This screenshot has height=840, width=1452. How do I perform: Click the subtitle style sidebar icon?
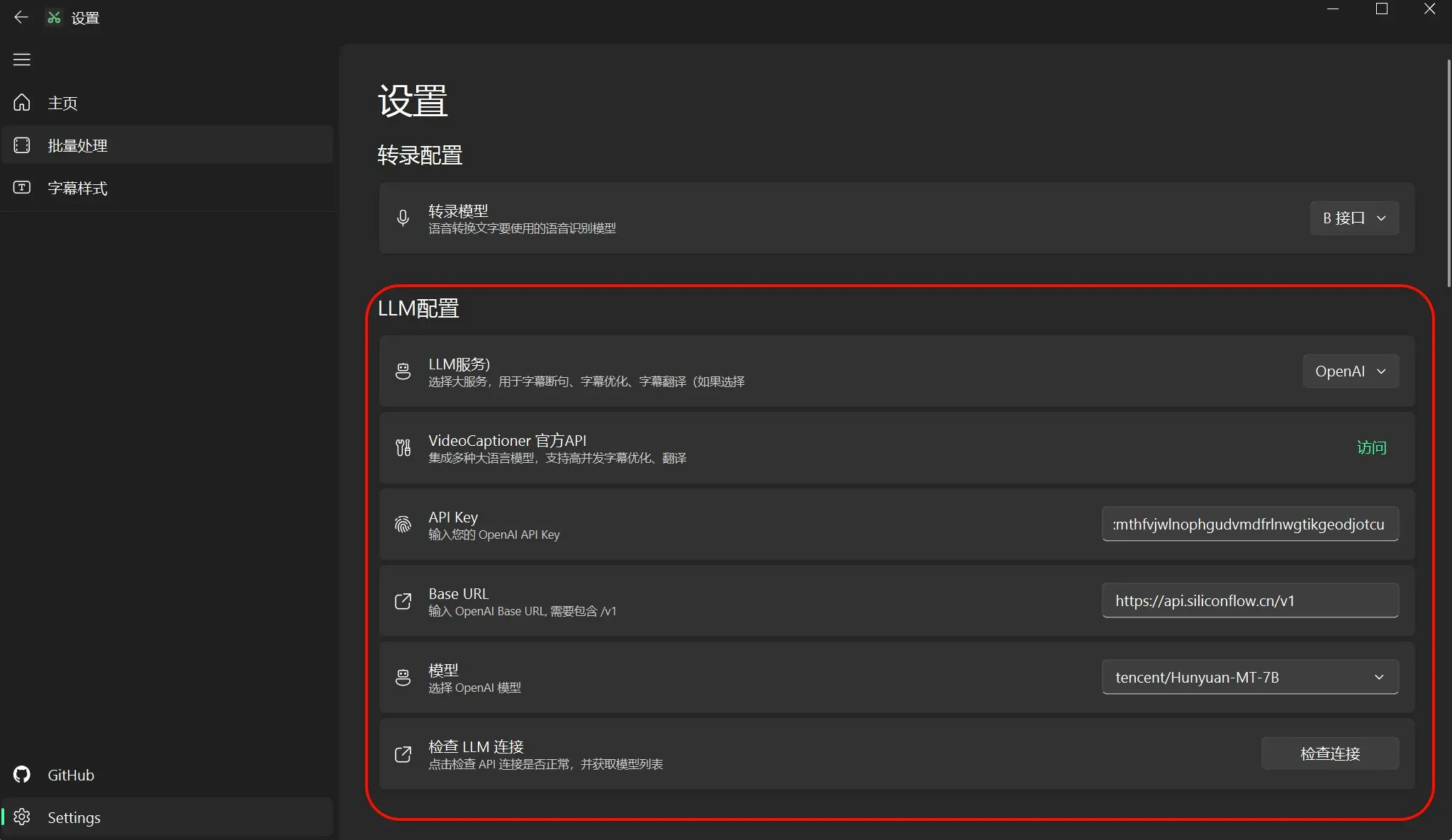(22, 188)
